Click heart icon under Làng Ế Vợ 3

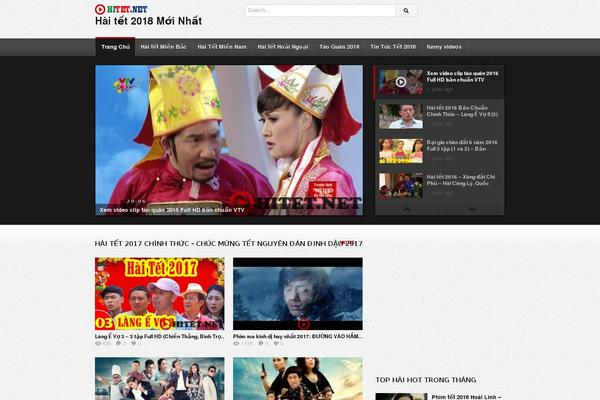click(134, 344)
